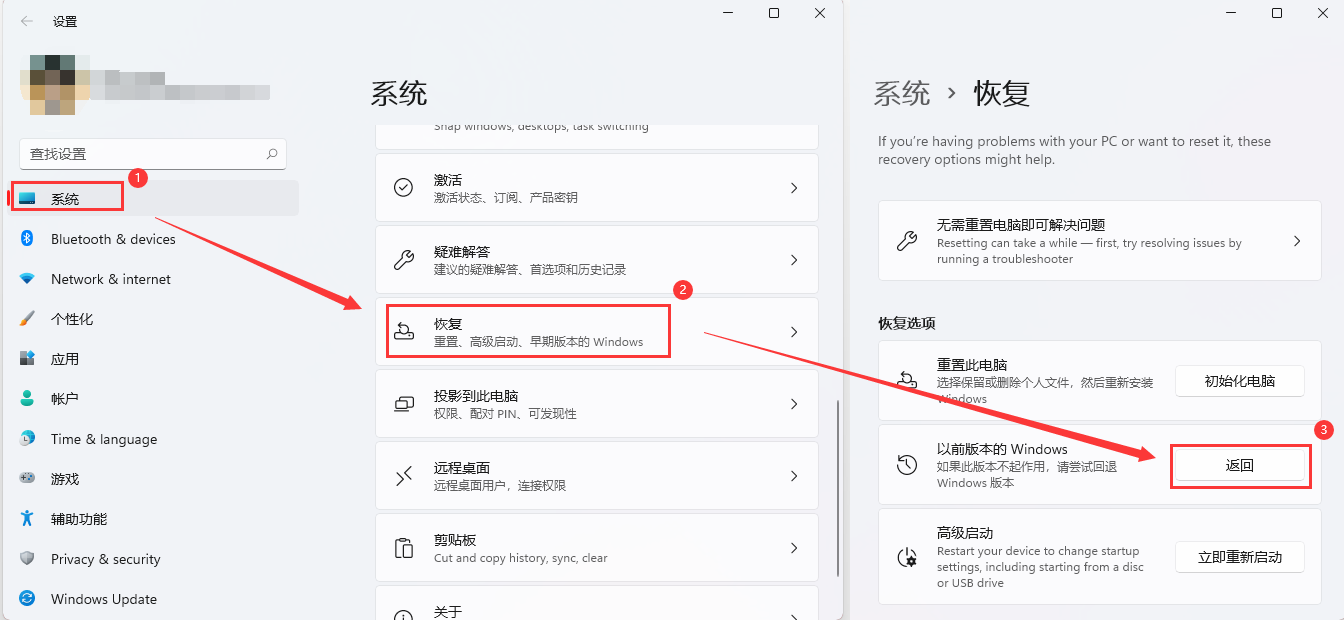Open 辅助功能 accessibility sidebar item
The height and width of the screenshot is (620, 1344).
[78, 519]
